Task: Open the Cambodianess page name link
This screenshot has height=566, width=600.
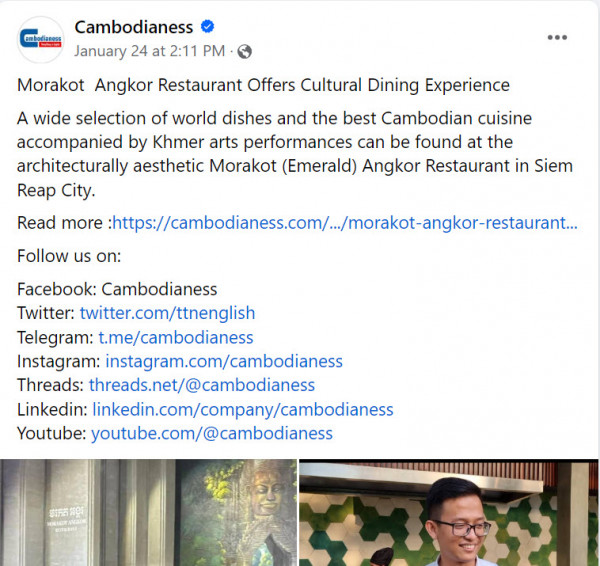Action: click(x=134, y=27)
